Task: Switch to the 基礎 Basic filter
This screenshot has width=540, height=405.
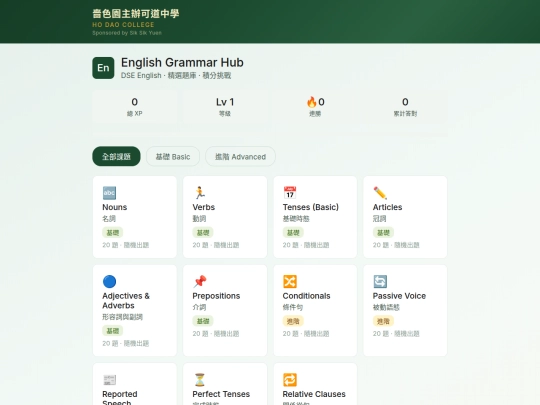Action: coord(173,156)
